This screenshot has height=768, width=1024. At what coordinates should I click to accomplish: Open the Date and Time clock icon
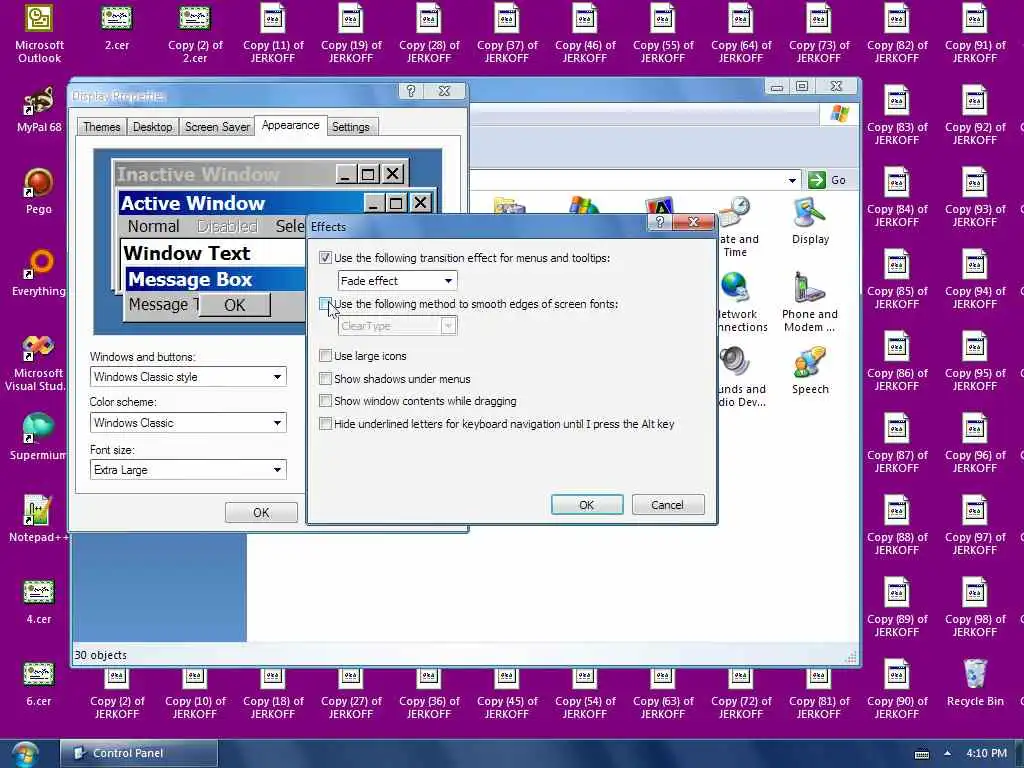coord(735,213)
